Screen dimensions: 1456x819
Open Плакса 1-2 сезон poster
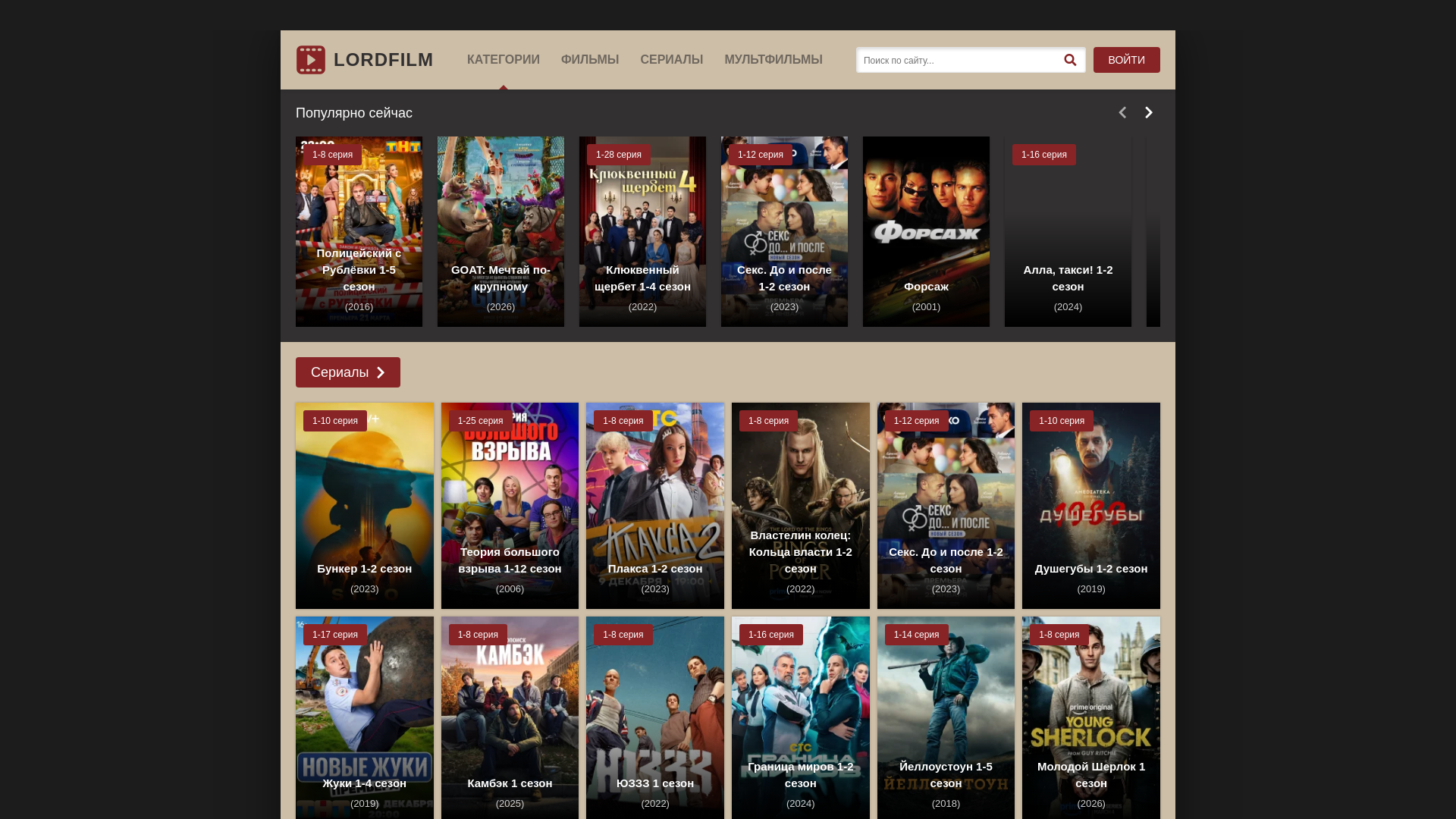pos(655,506)
